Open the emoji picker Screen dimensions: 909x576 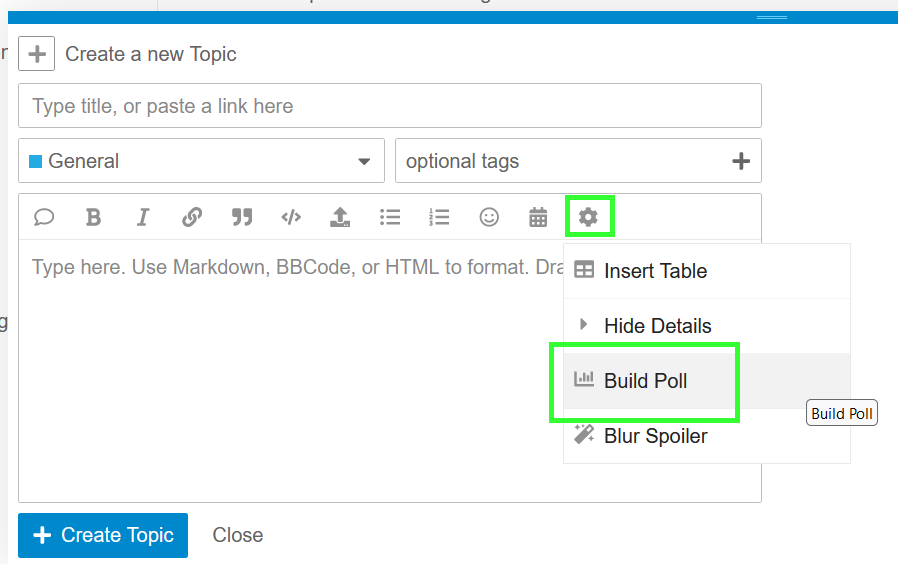click(x=489, y=217)
